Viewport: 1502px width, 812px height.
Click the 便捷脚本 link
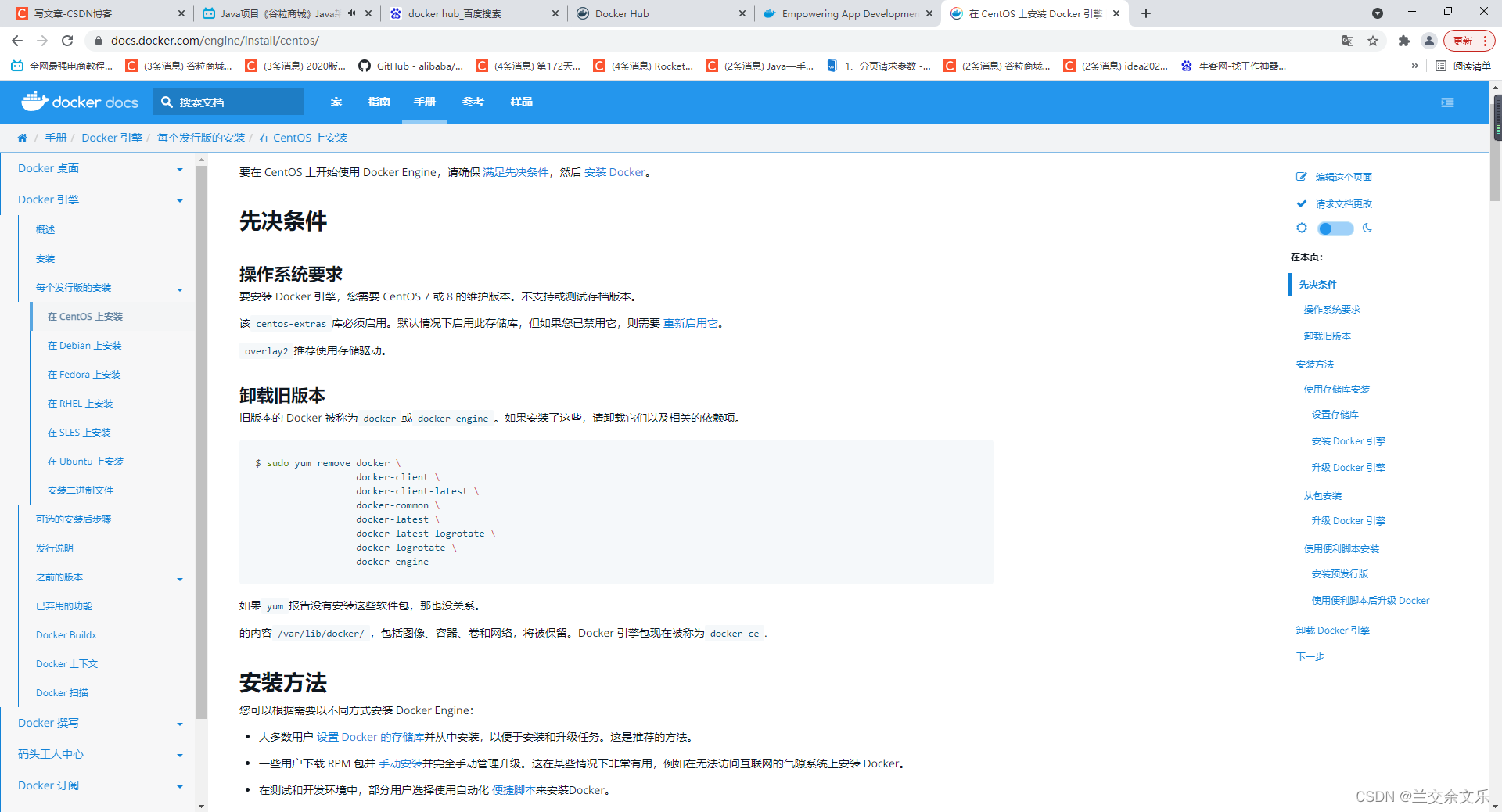(513, 790)
